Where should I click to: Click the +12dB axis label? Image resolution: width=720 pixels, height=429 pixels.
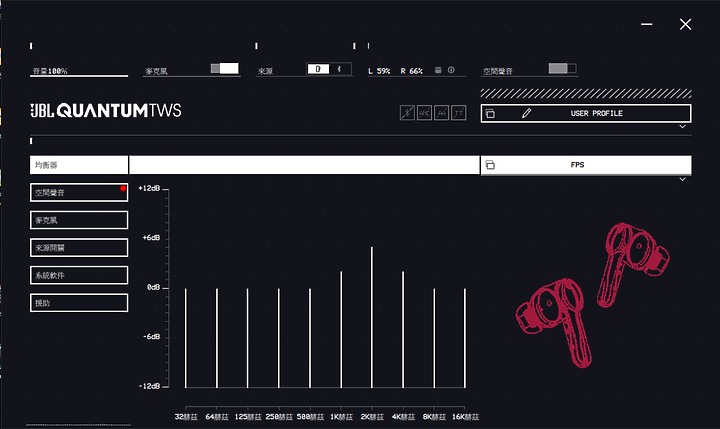pyautogui.click(x=149, y=188)
